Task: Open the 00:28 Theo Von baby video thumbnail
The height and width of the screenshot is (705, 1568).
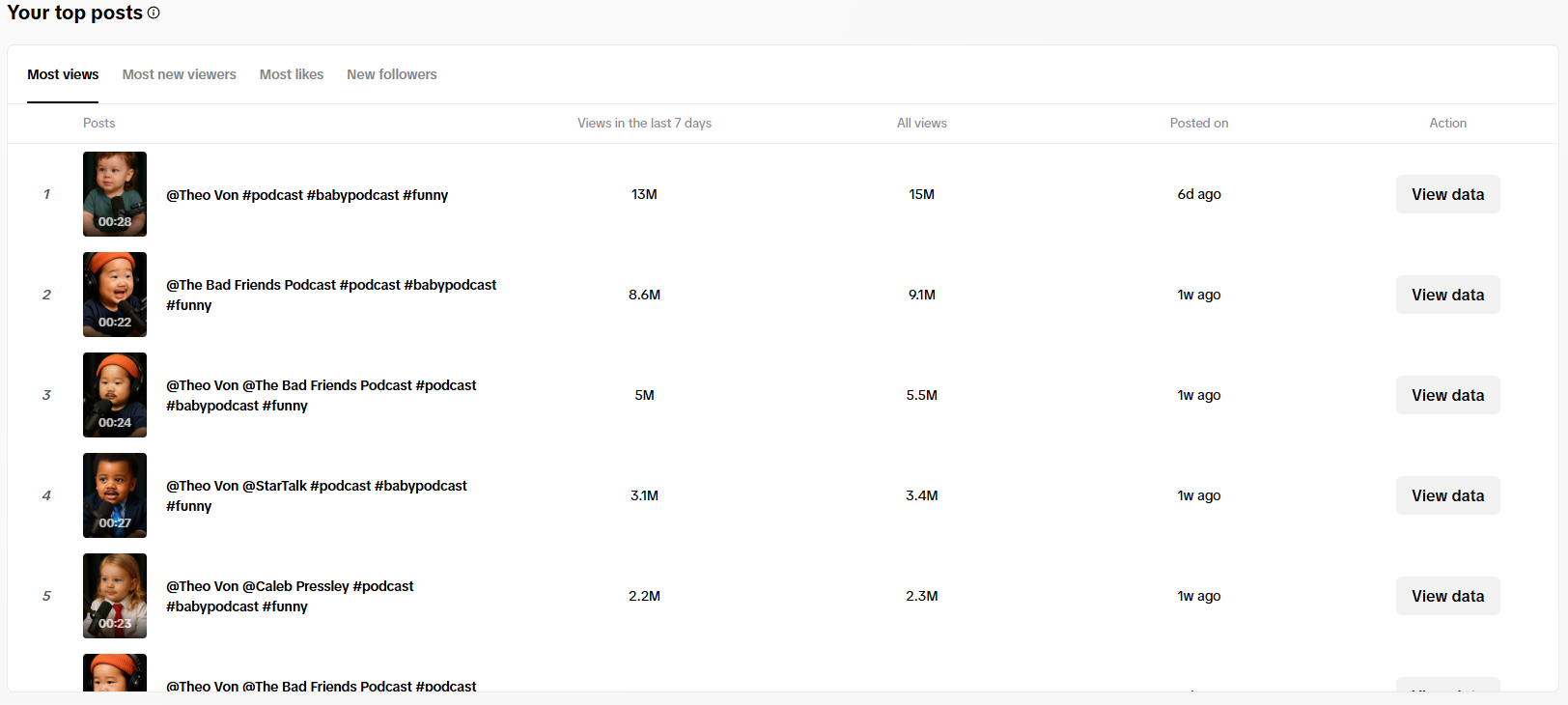Action: [x=115, y=194]
